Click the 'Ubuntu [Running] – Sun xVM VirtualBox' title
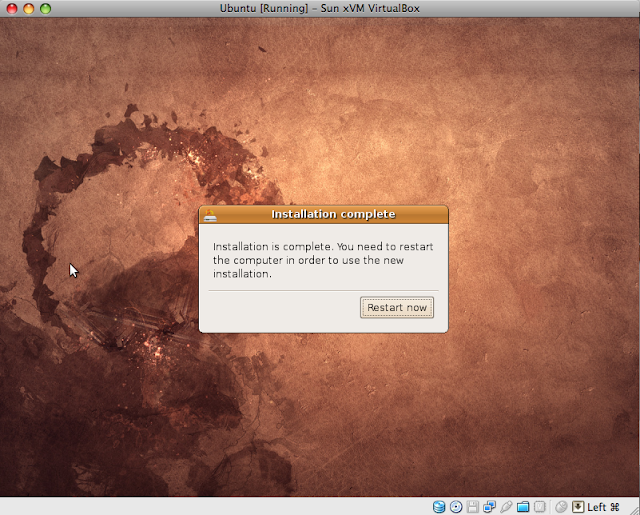This screenshot has height=515, width=640. pyautogui.click(x=320, y=8)
